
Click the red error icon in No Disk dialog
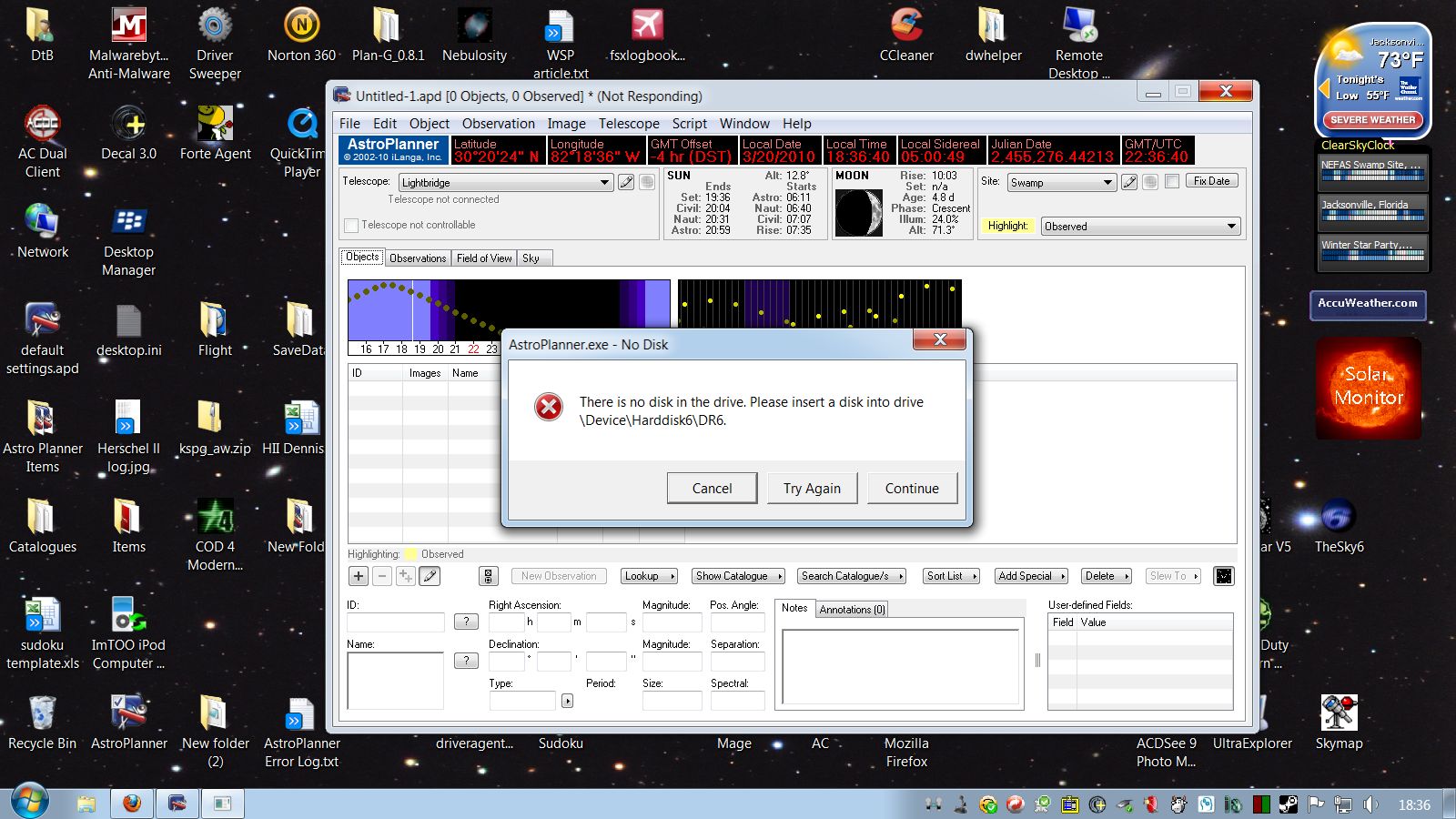tap(549, 407)
